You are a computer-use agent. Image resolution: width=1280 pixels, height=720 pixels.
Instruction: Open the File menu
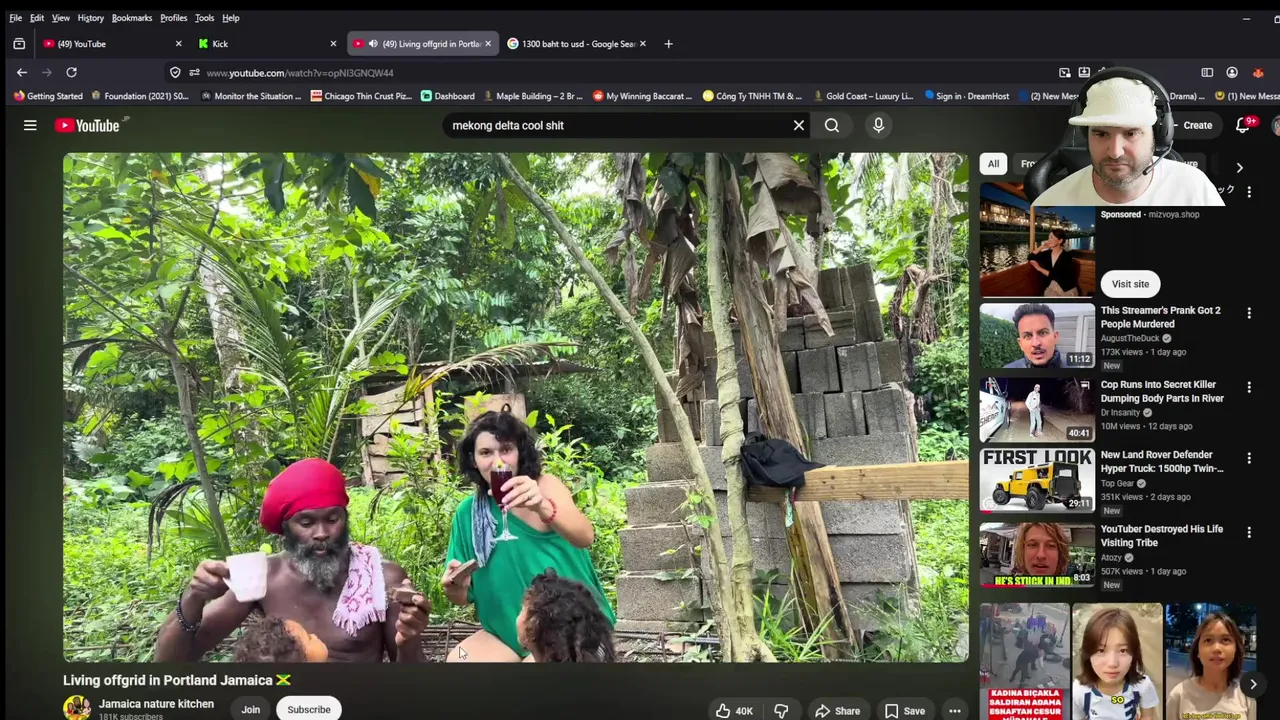click(16, 18)
